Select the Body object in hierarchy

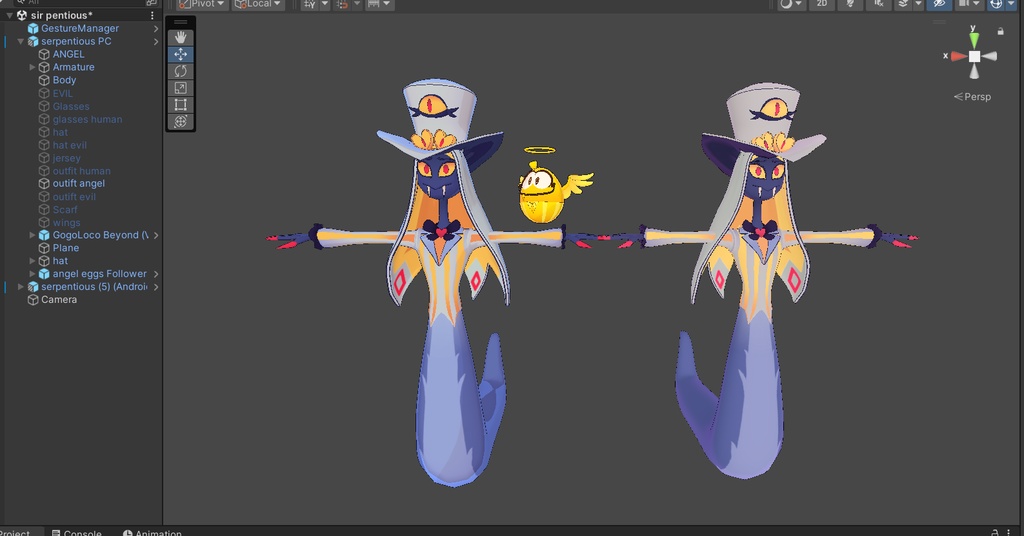pyautogui.click(x=64, y=80)
